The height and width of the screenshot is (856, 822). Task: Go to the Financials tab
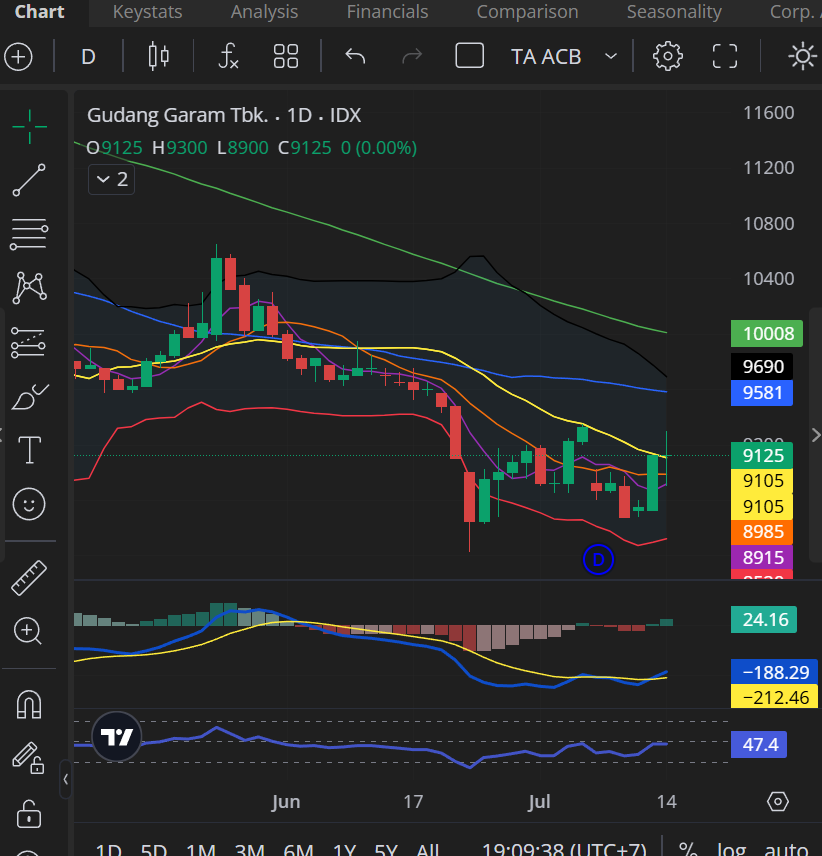click(x=388, y=12)
